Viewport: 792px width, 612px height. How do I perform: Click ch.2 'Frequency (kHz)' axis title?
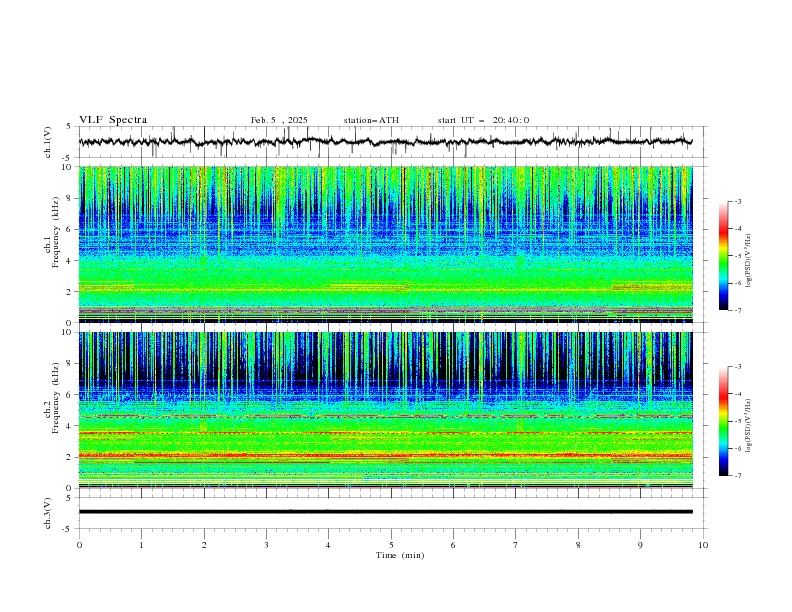click(56, 398)
